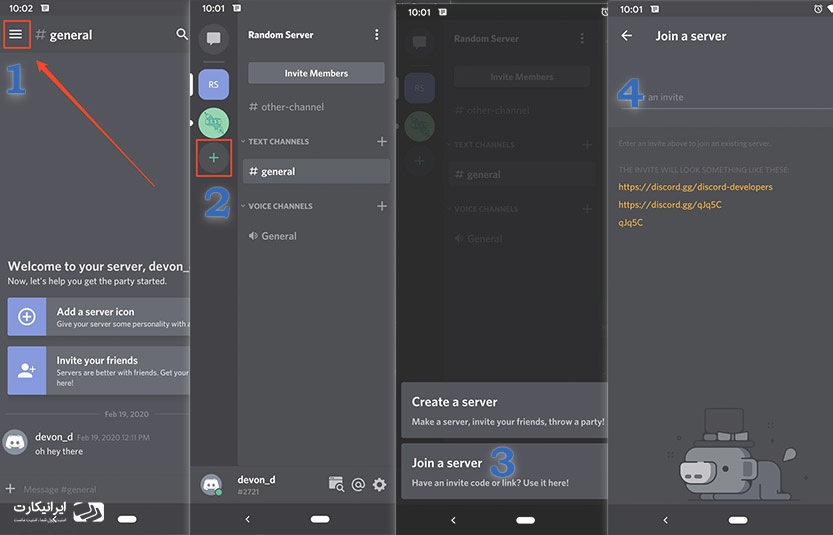Tap home pill on second screen navigation bar
The width and height of the screenshot is (833, 535).
320,519
